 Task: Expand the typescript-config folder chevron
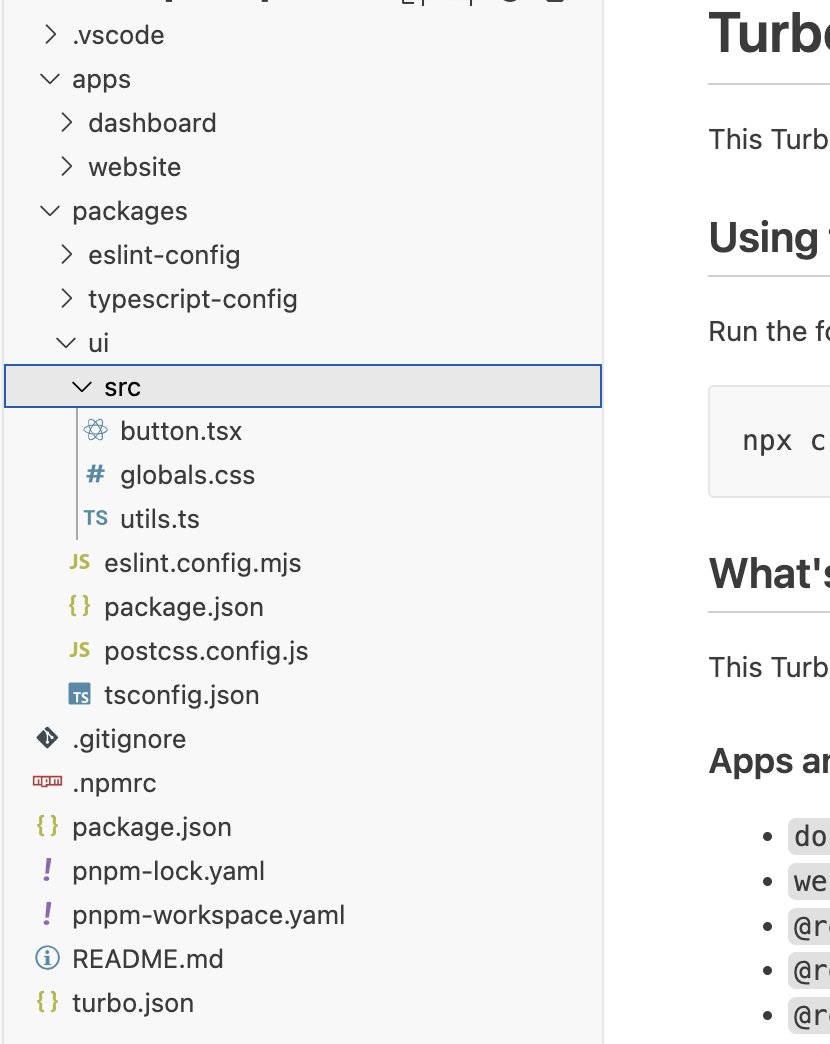(66, 298)
